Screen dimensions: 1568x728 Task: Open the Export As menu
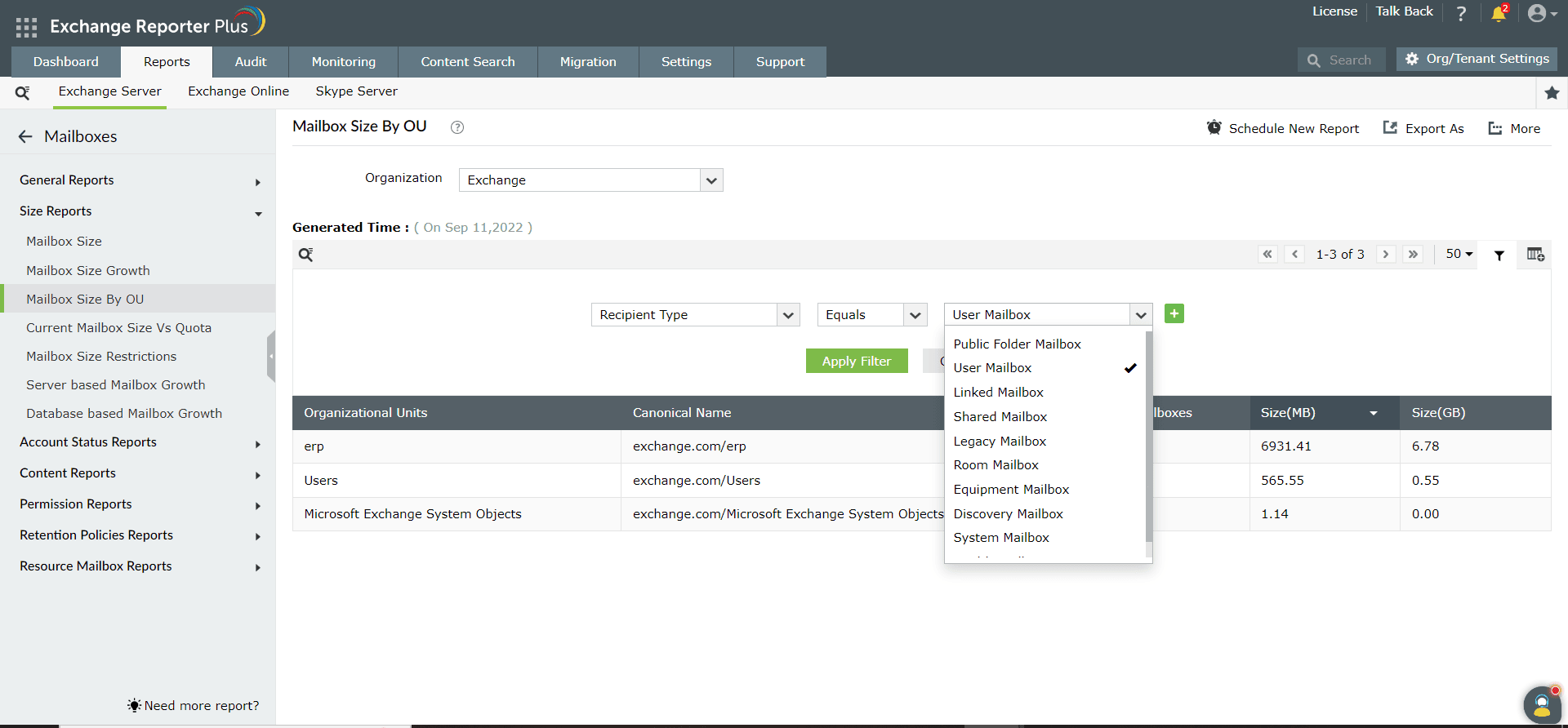click(1423, 128)
